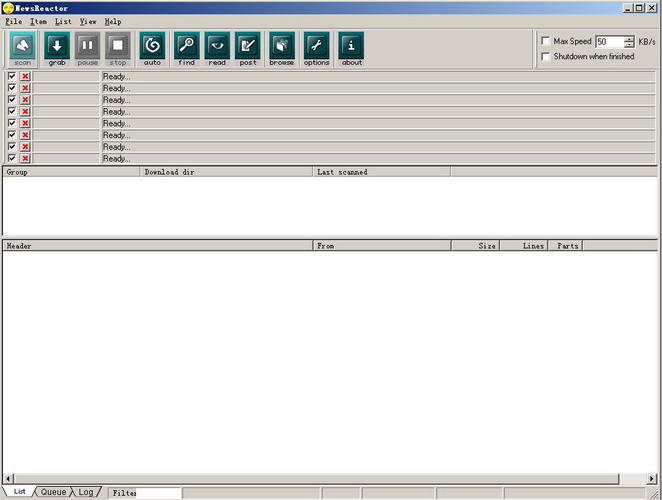Uncheck the eighth connection checkbox
The width and height of the screenshot is (662, 500).
pyautogui.click(x=12, y=158)
